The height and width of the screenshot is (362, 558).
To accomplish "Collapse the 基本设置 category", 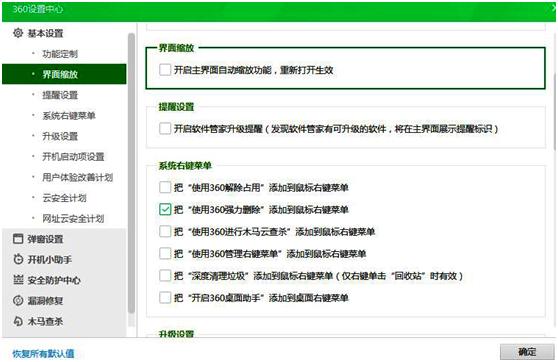I will pos(45,33).
